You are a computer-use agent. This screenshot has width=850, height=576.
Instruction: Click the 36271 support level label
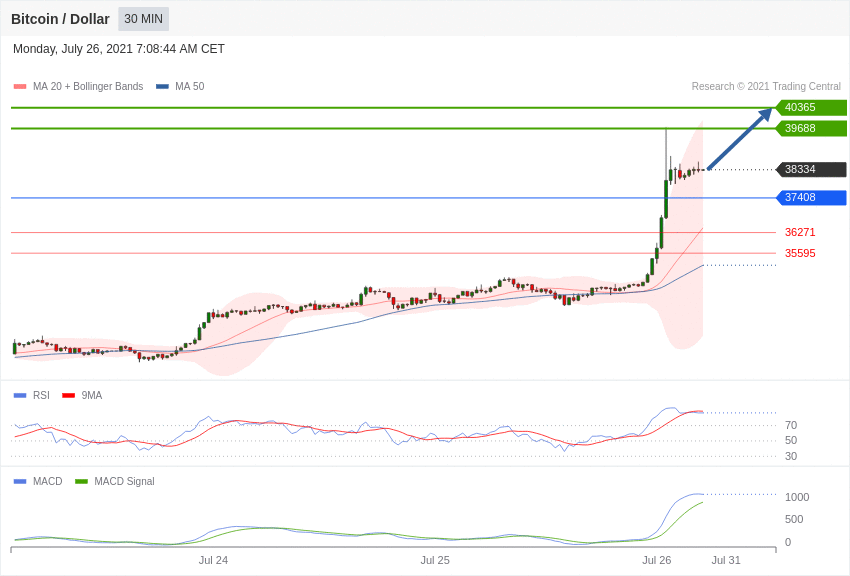tap(800, 232)
